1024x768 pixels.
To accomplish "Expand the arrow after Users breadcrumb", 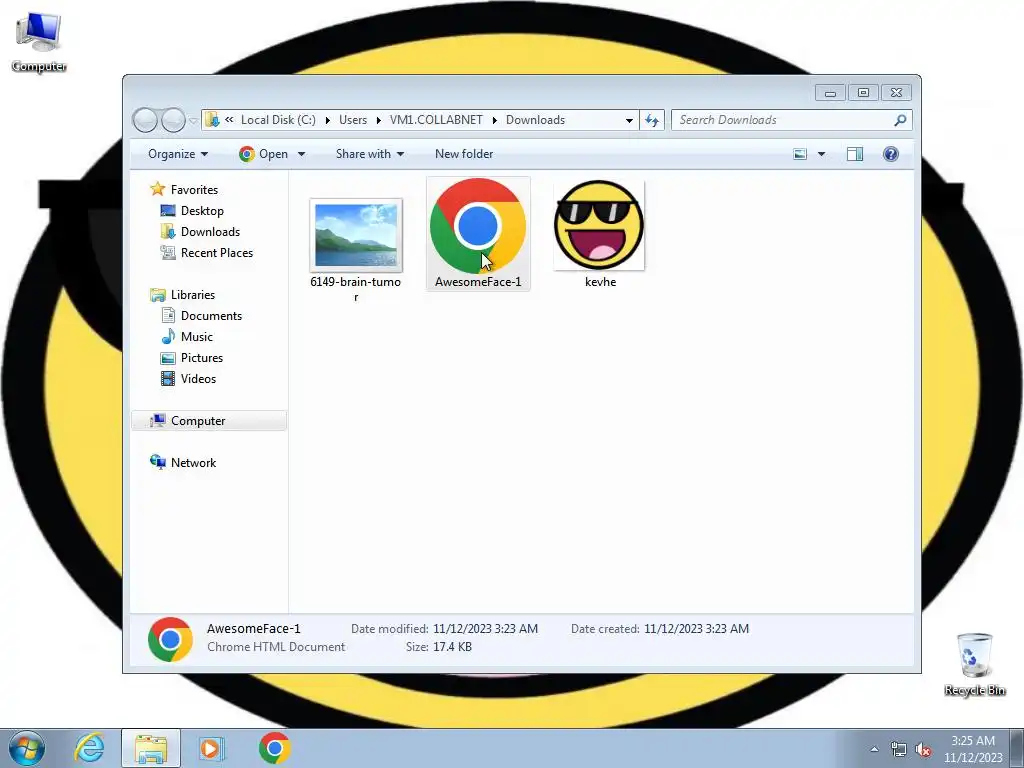I will [378, 120].
